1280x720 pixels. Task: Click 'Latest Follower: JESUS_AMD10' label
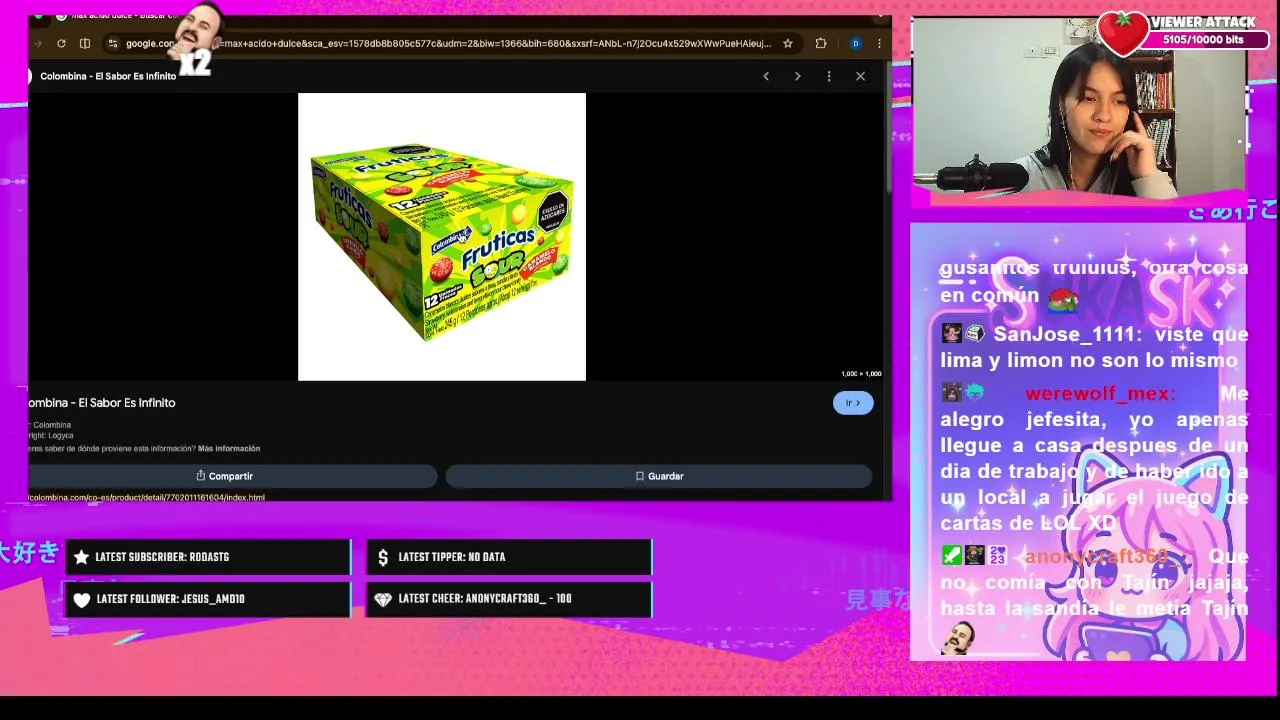click(171, 599)
